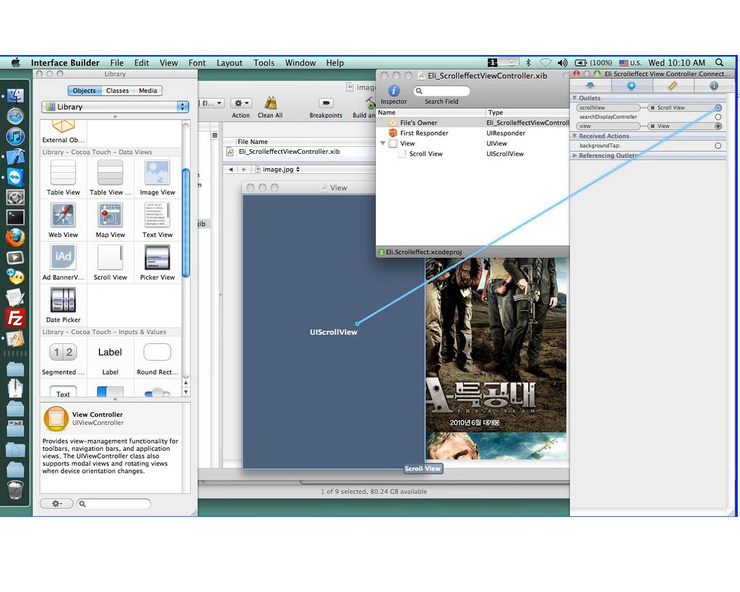
Task: Go back in file history
Action: (230, 169)
